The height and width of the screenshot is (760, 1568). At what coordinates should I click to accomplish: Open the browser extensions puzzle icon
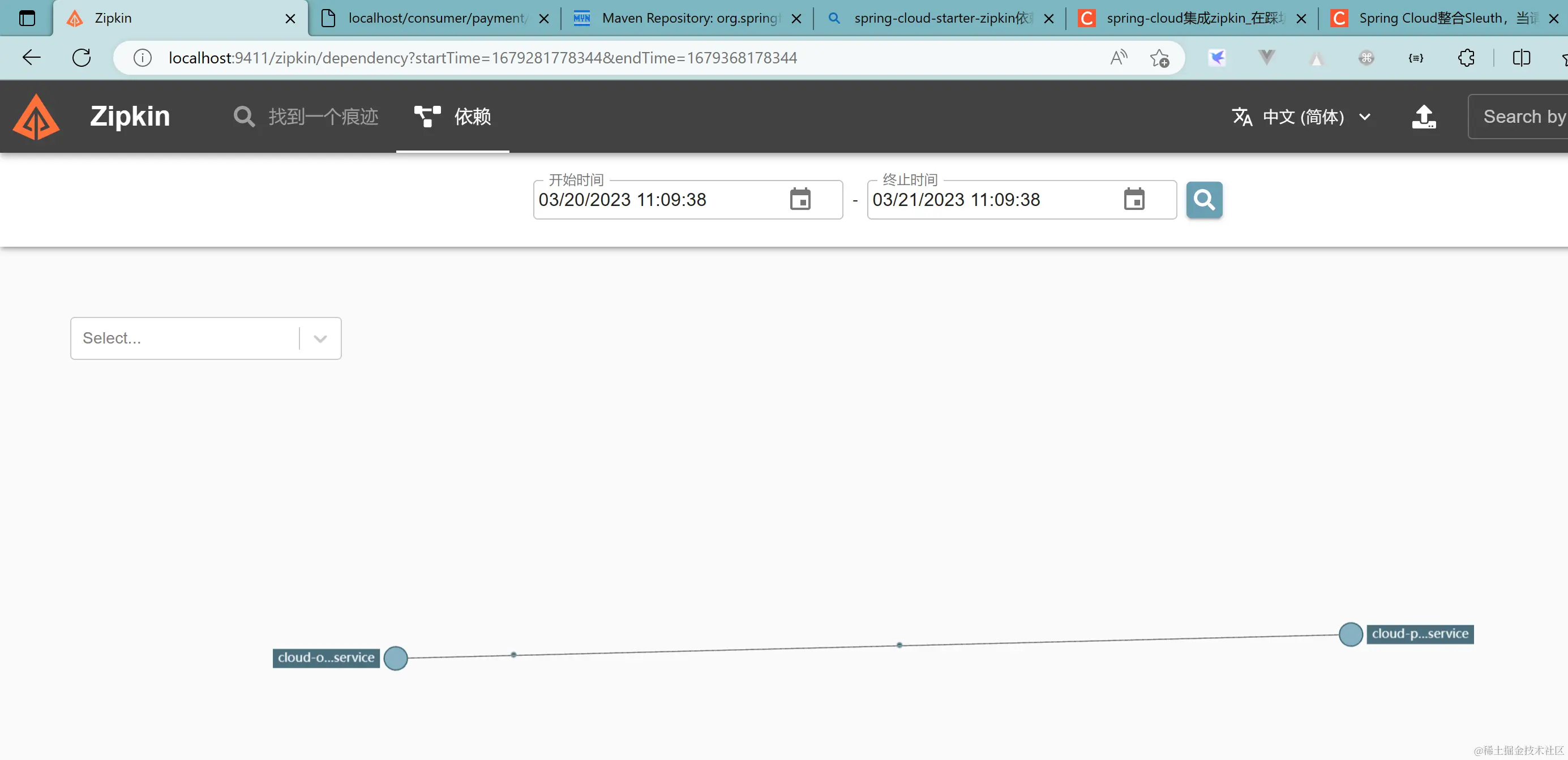(1466, 58)
